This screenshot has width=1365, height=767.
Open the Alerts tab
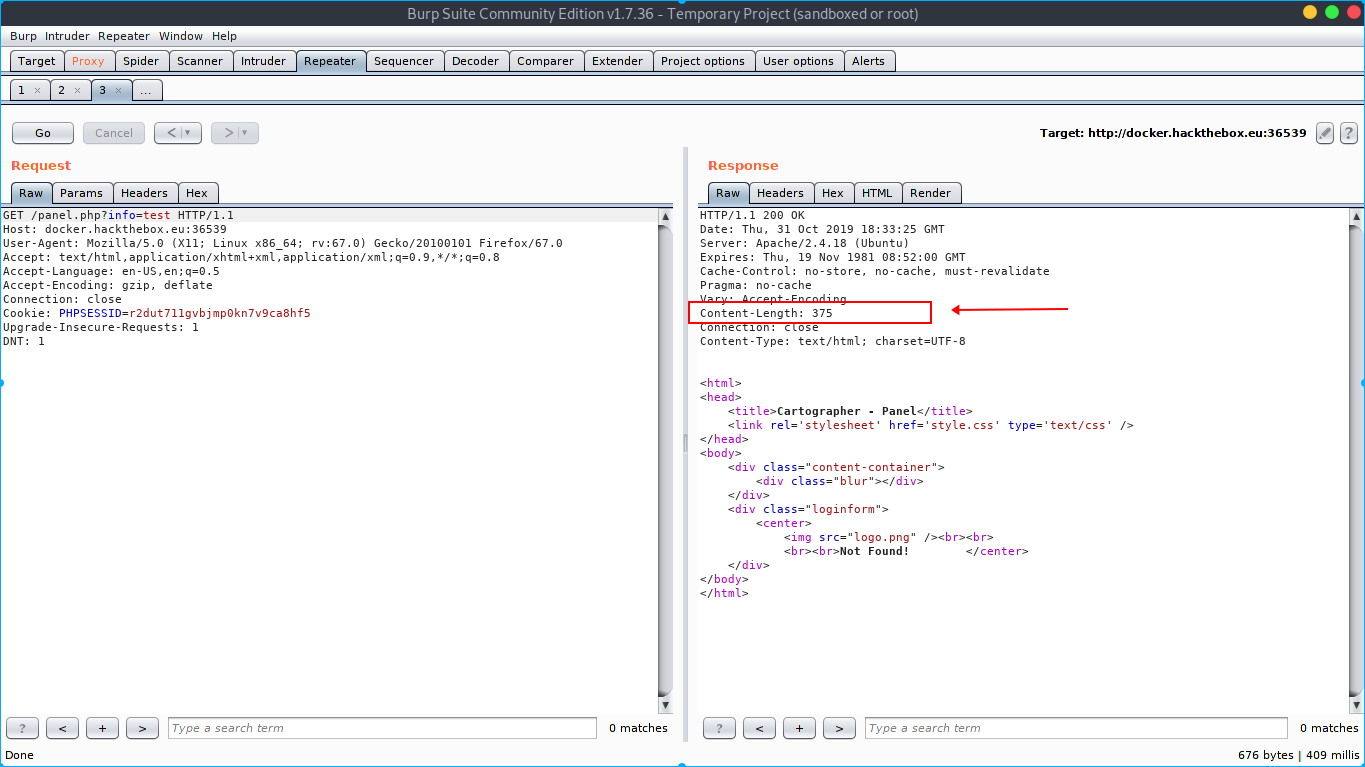868,61
